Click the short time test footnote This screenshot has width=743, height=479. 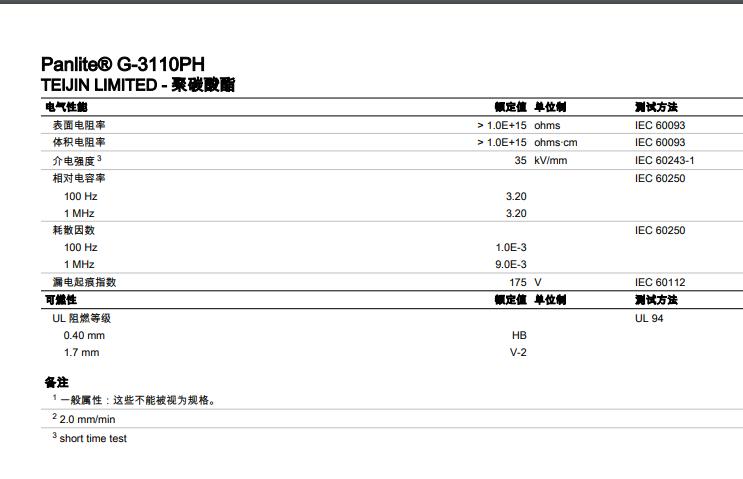coord(92,438)
